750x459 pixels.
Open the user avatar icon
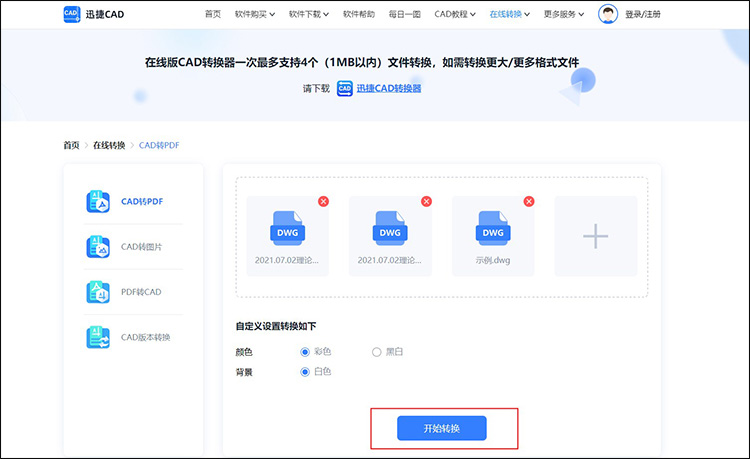(x=608, y=14)
